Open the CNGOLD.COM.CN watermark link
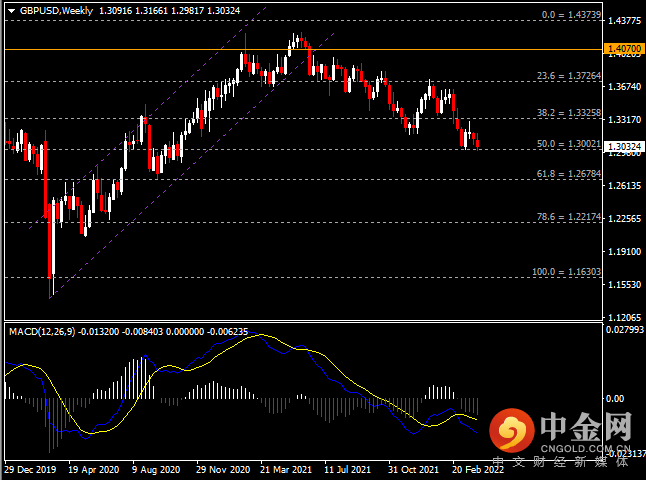Screen dimensions: 646x480 [x=587, y=449]
